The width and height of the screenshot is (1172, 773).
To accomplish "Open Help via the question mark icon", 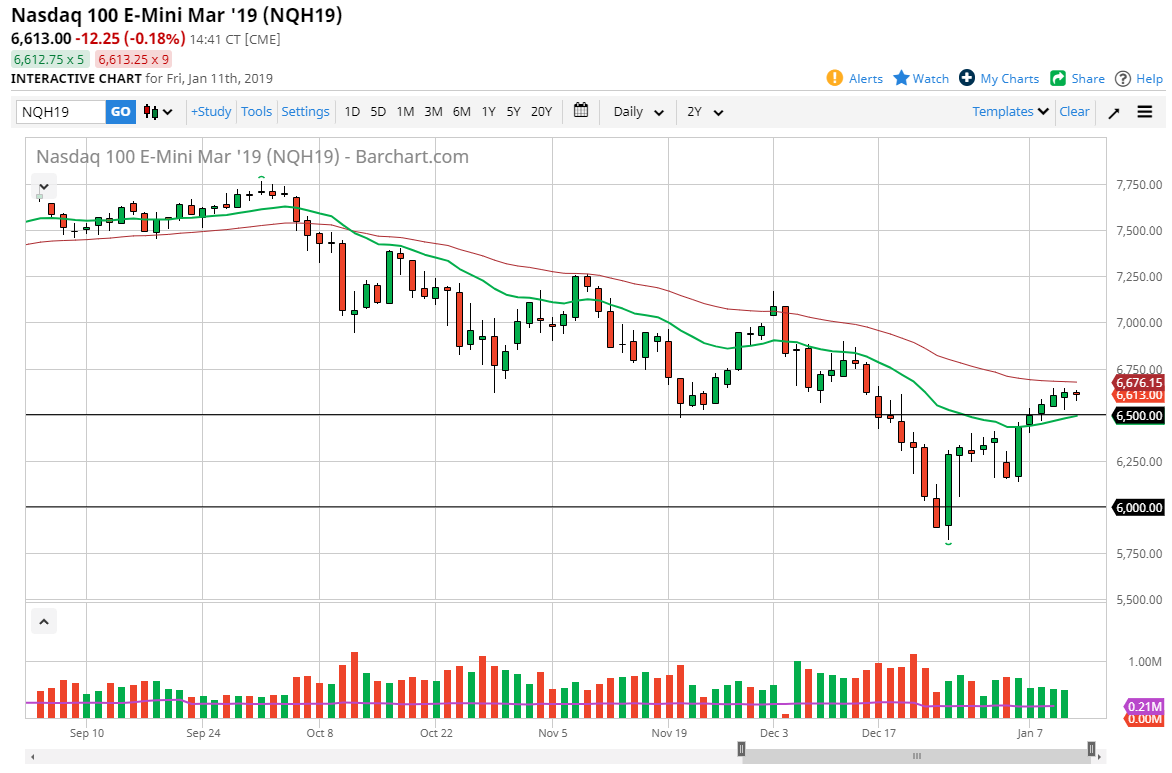I will tap(1122, 78).
